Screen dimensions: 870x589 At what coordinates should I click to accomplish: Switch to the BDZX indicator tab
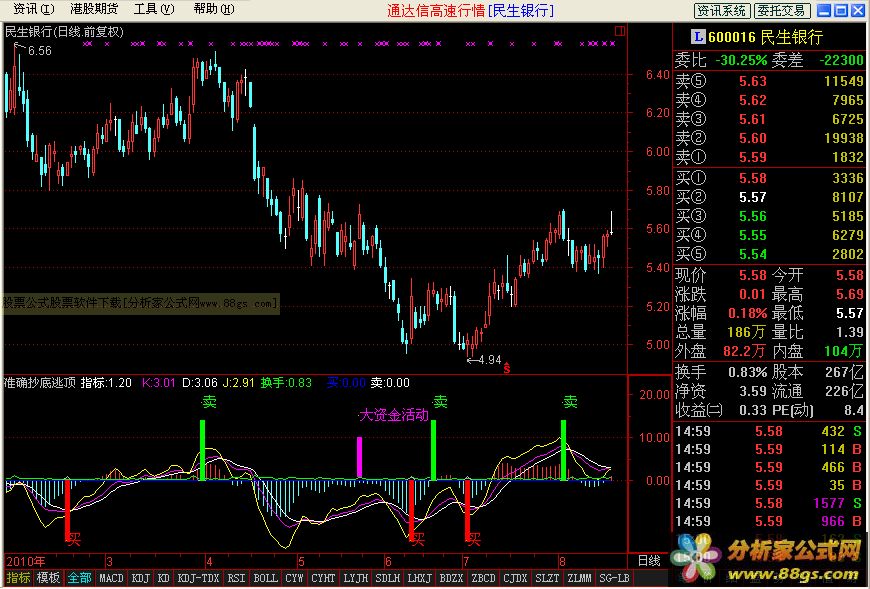click(451, 578)
